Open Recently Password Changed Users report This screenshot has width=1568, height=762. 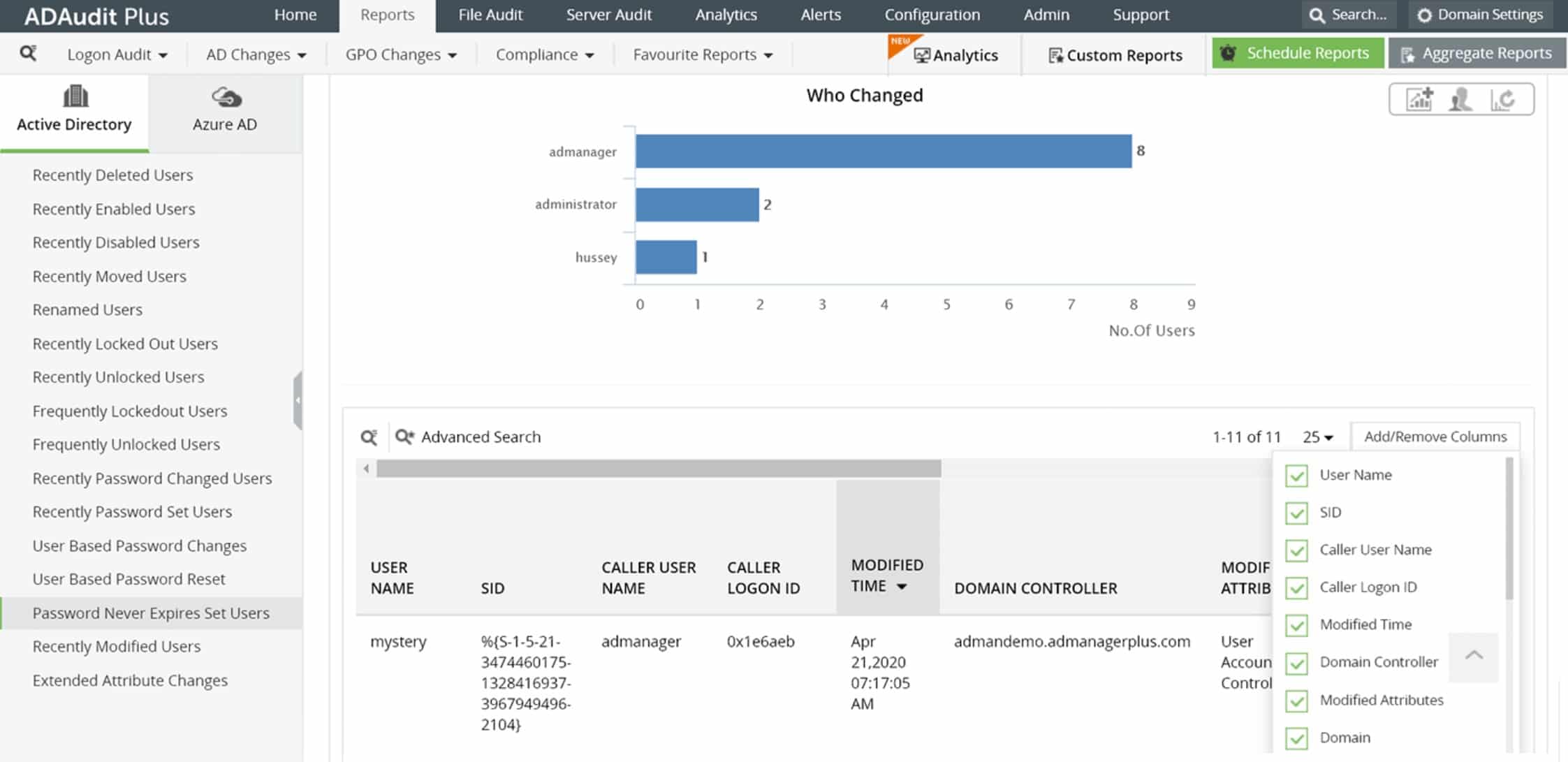click(152, 478)
